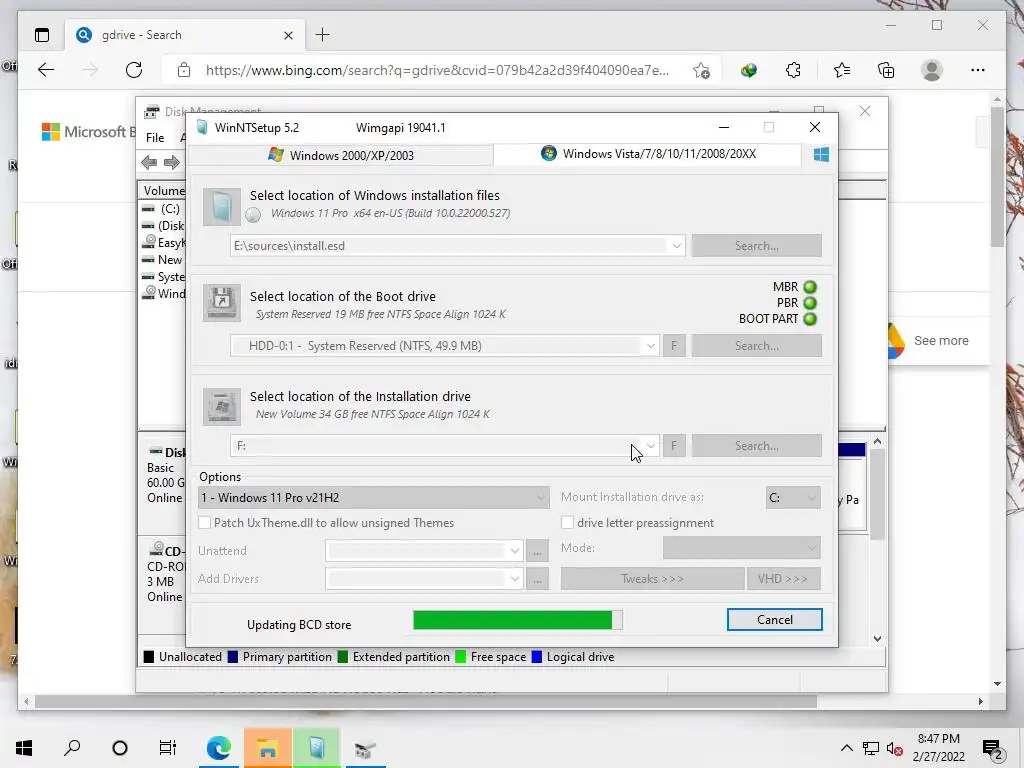1024x768 pixels.
Task: Open taskbar Search magnifier
Action: tap(72, 748)
